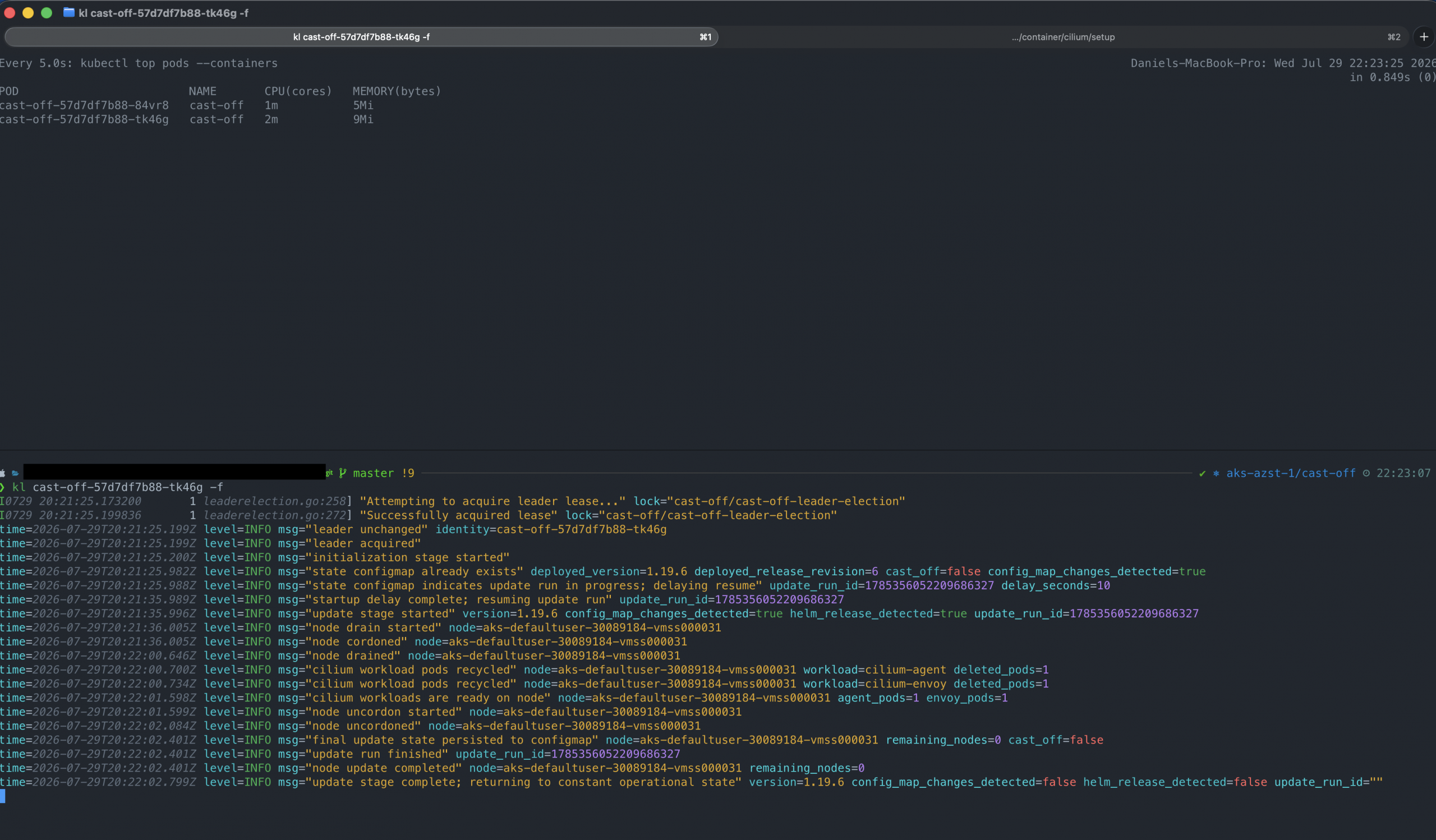Click the MEMORY(bytes) column header
The width and height of the screenshot is (1436, 840).
coord(397,91)
